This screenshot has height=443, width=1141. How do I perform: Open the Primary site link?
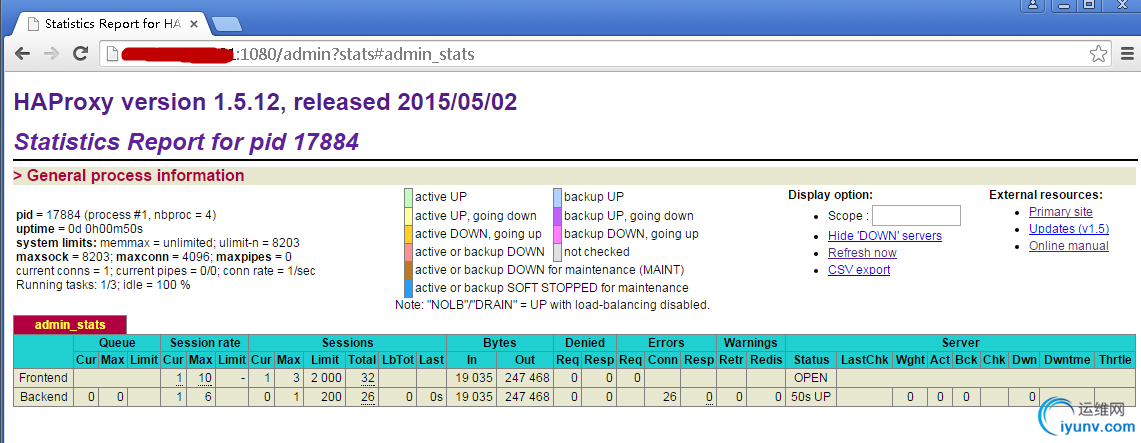point(1060,212)
